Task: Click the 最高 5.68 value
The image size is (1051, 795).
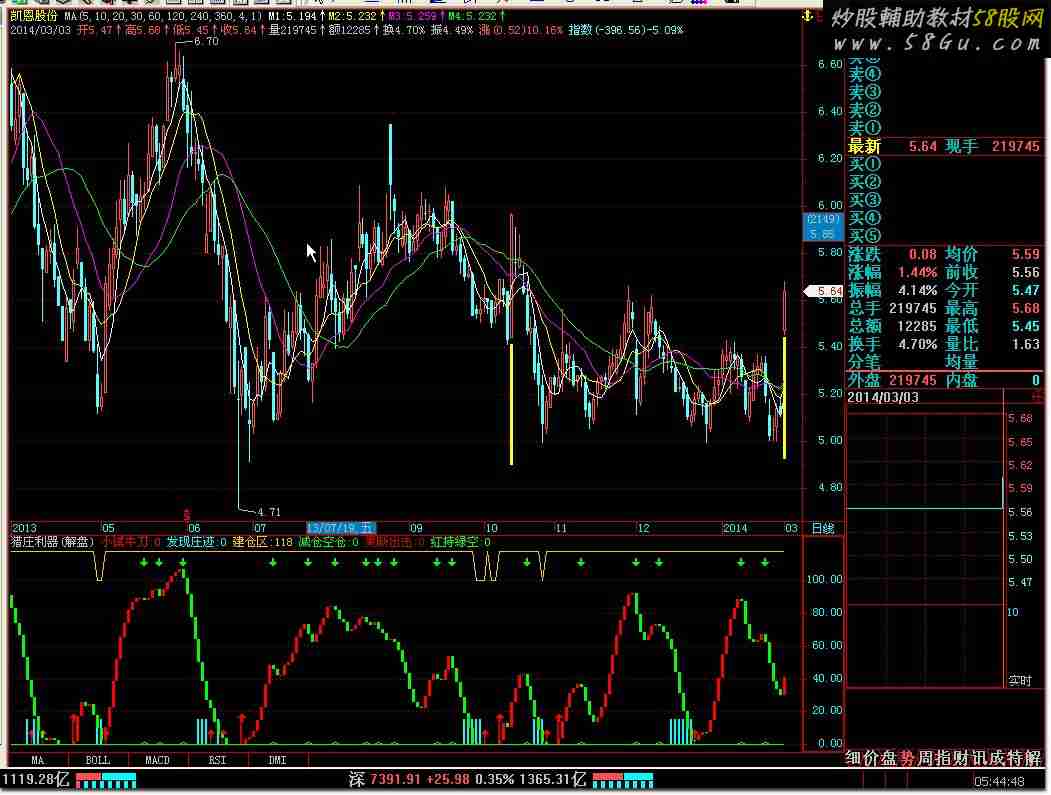Action: (x=1026, y=308)
